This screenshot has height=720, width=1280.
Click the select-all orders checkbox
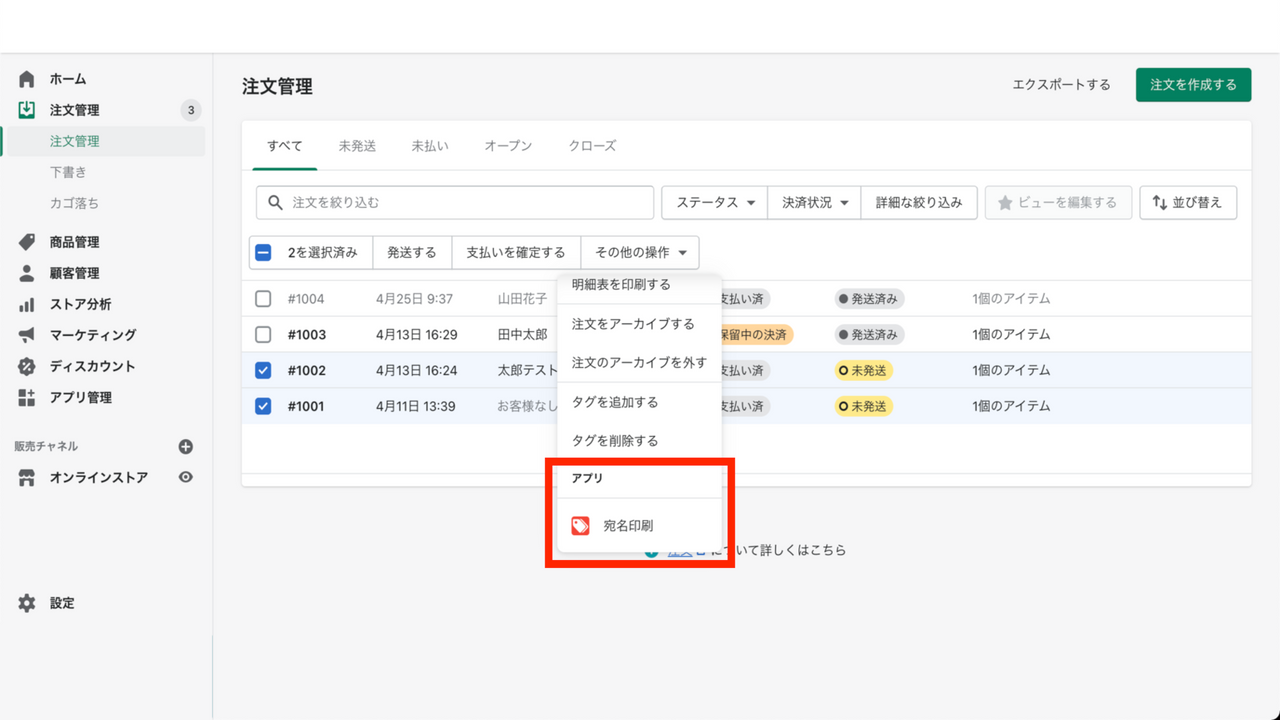pos(263,252)
